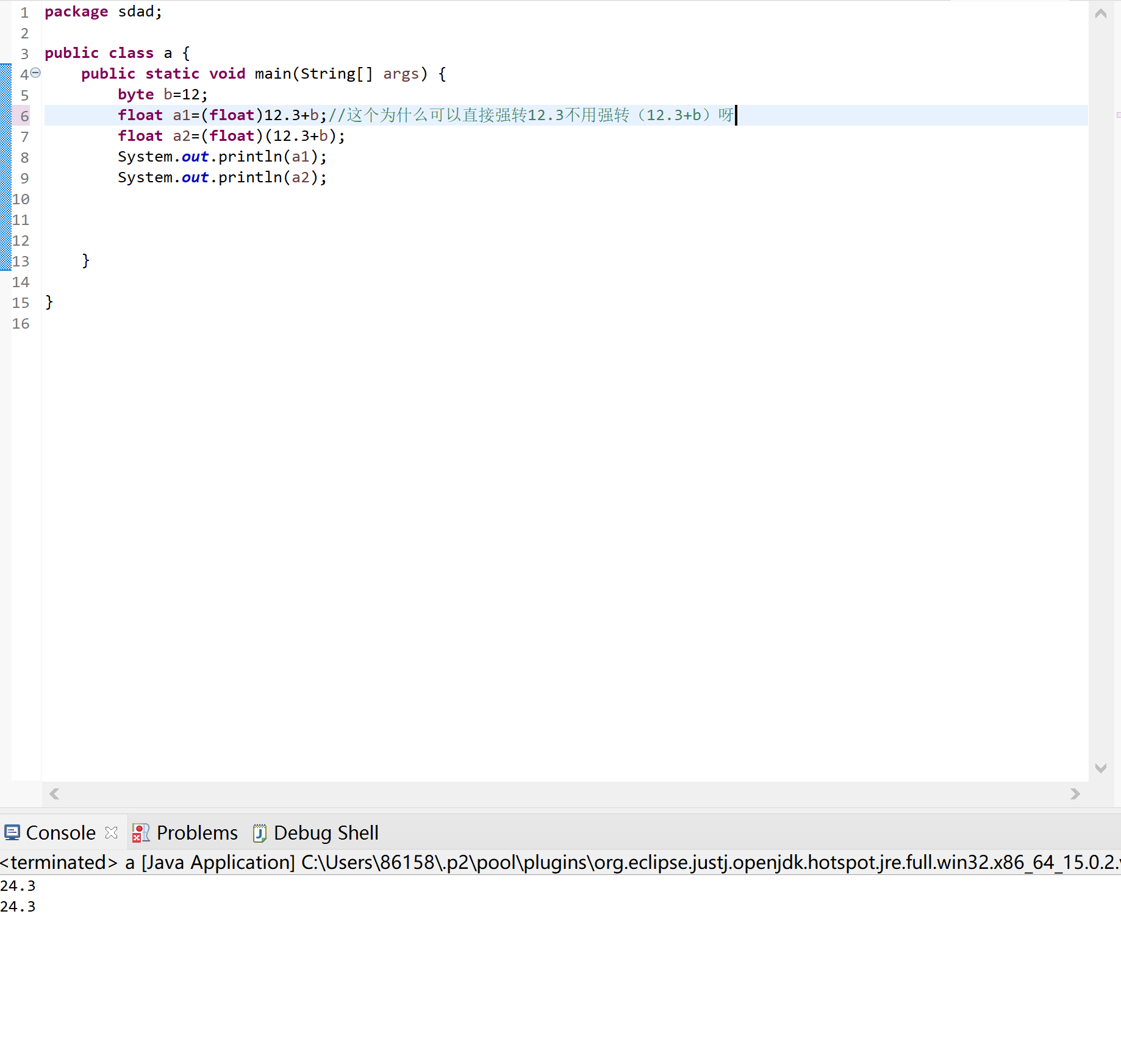Click the horizontal scroll left arrow
This screenshot has height=1064, width=1121.
click(x=54, y=793)
